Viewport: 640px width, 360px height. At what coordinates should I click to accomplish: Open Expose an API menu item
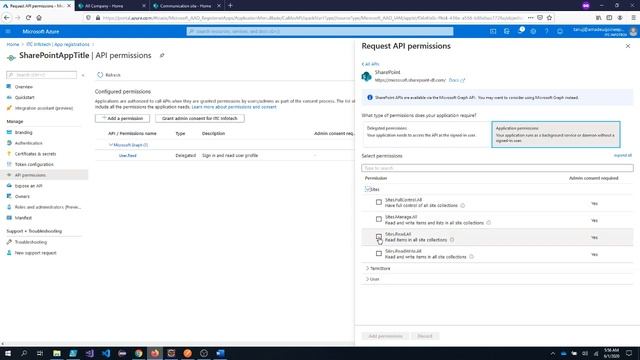29,186
